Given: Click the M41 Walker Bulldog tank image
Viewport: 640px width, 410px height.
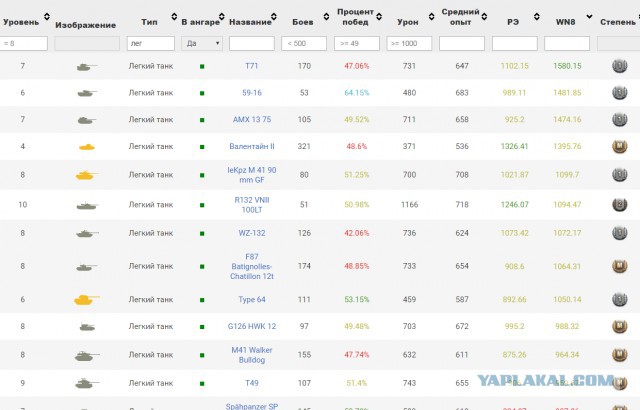Looking at the screenshot, I should 87,355.
